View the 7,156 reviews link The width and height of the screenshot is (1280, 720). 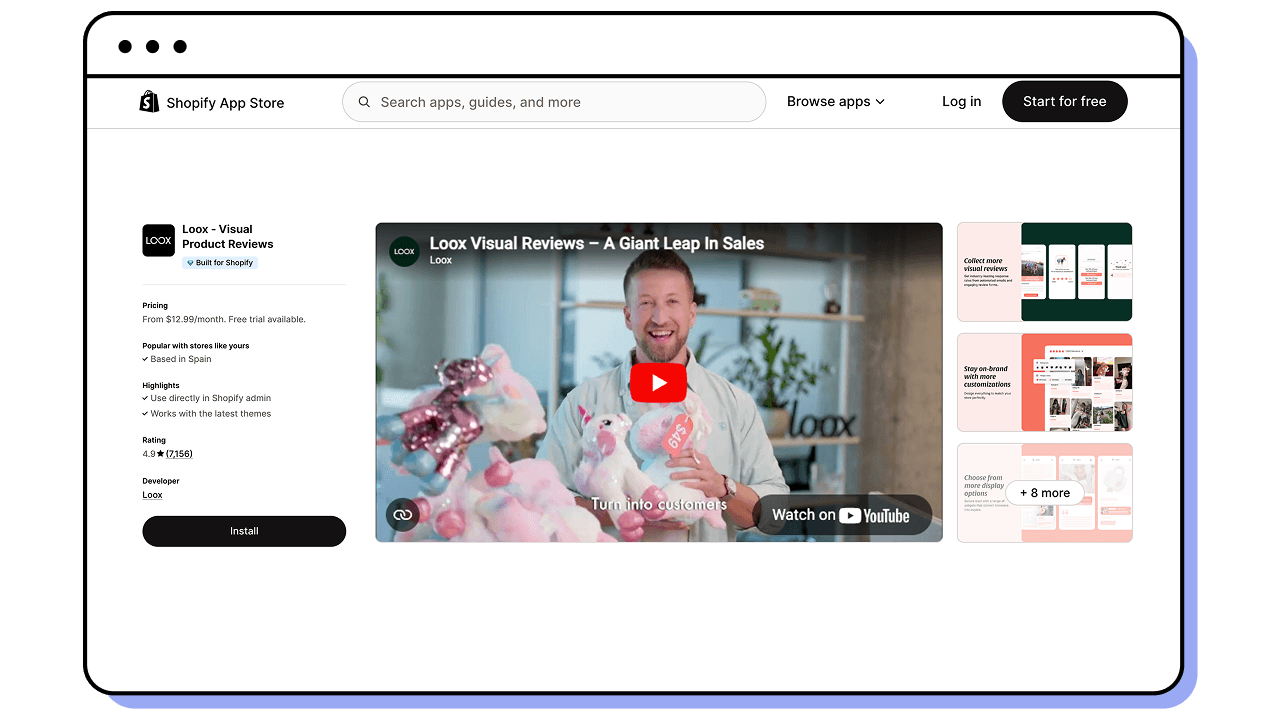pyautogui.click(x=178, y=453)
